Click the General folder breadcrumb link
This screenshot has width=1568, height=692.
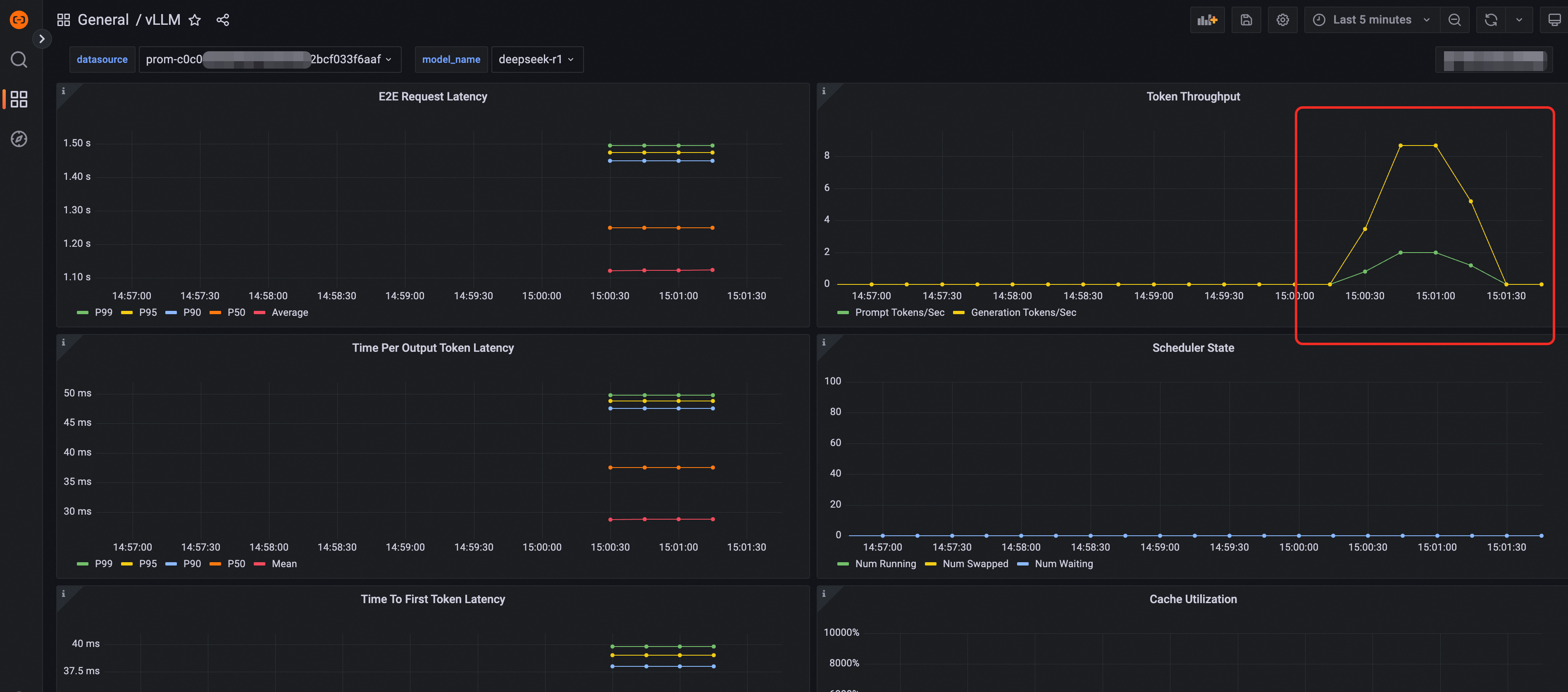pos(103,20)
